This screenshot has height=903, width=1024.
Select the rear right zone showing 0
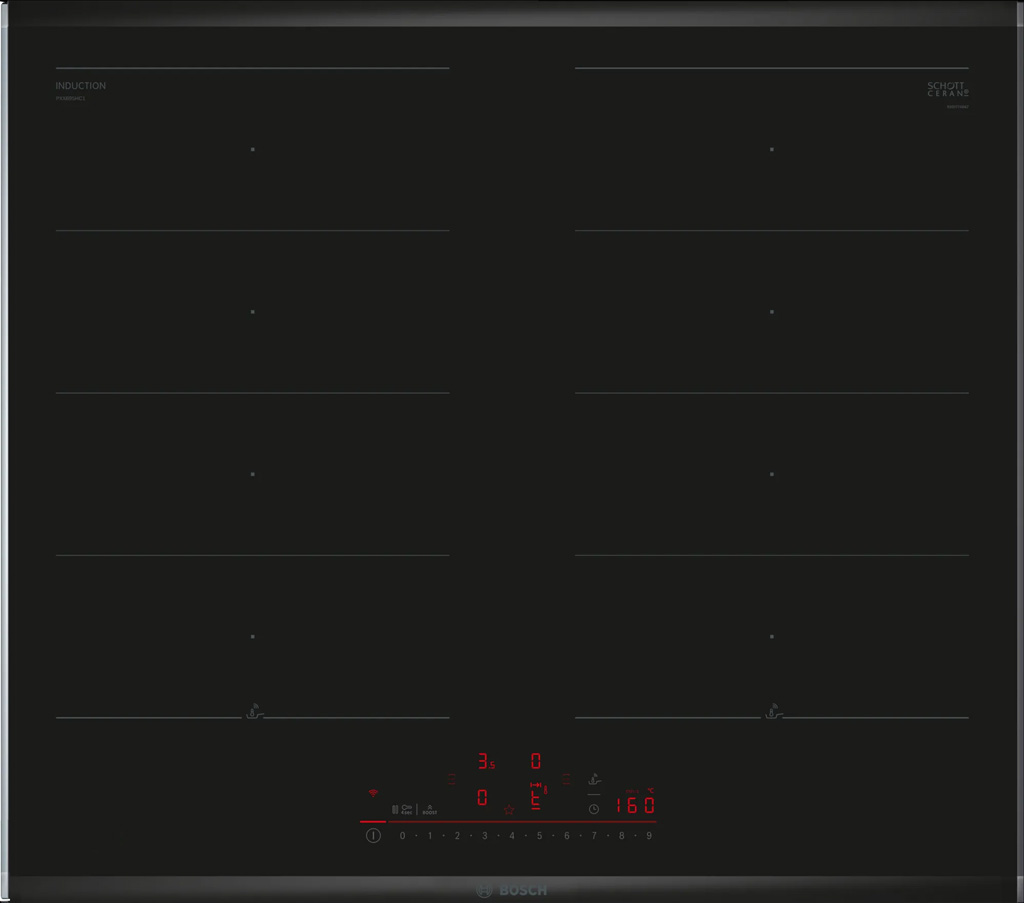tap(536, 762)
